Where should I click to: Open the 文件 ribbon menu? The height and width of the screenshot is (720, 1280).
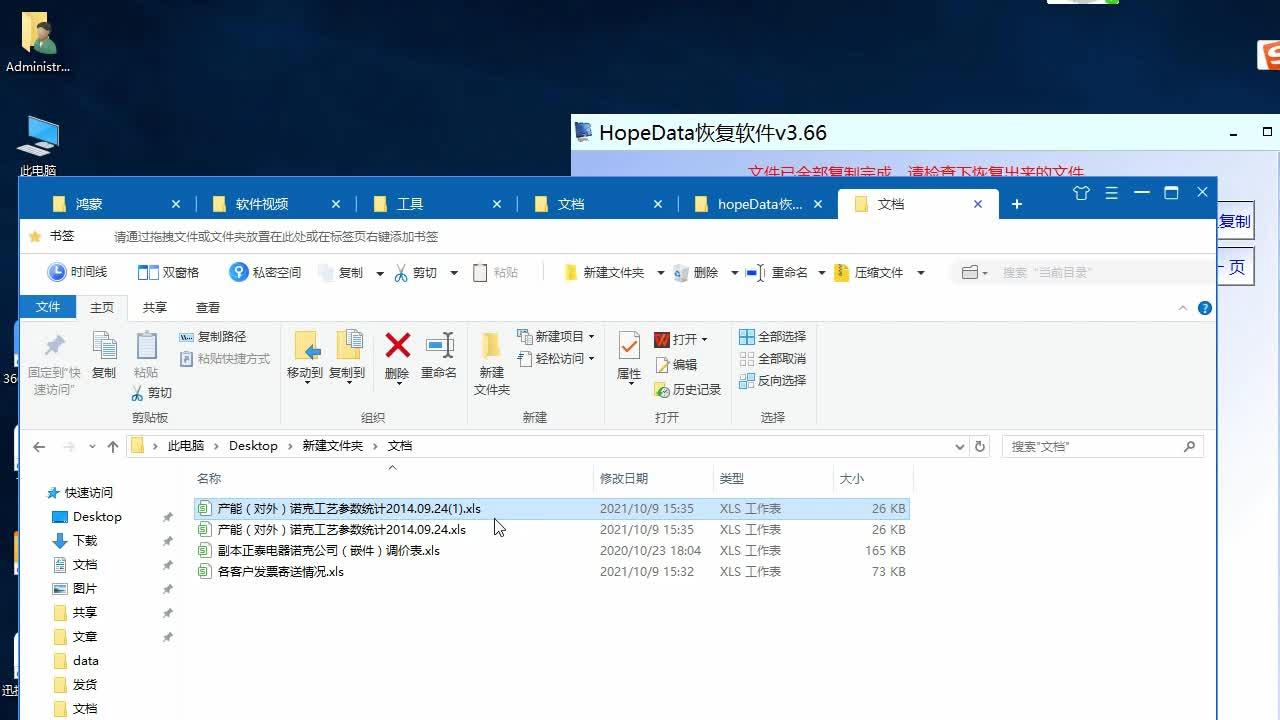[x=48, y=308]
